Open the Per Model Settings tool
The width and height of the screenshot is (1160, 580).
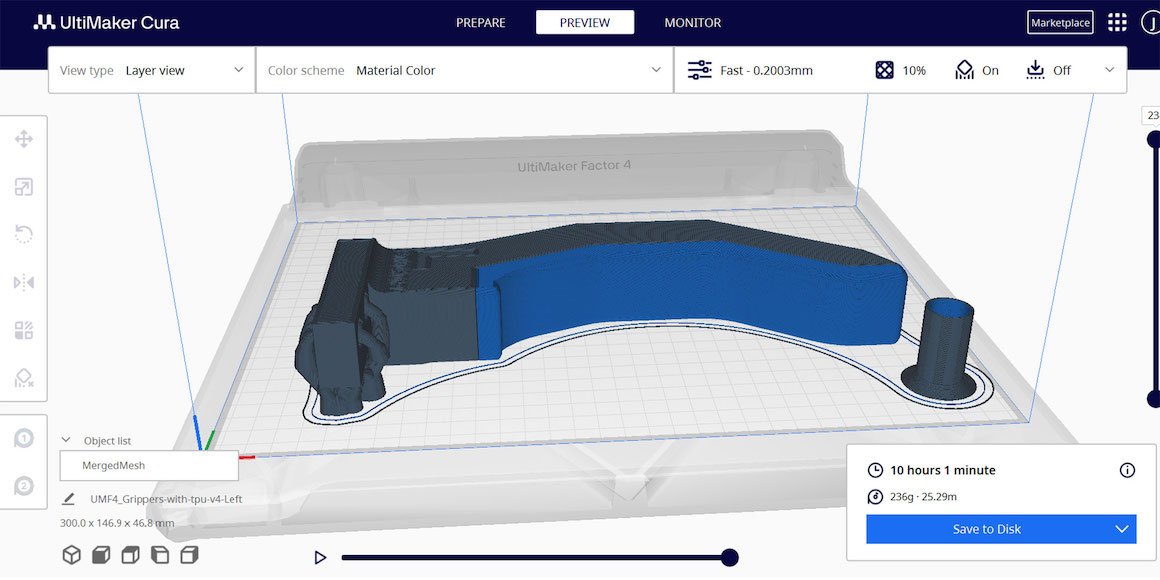coord(24,330)
